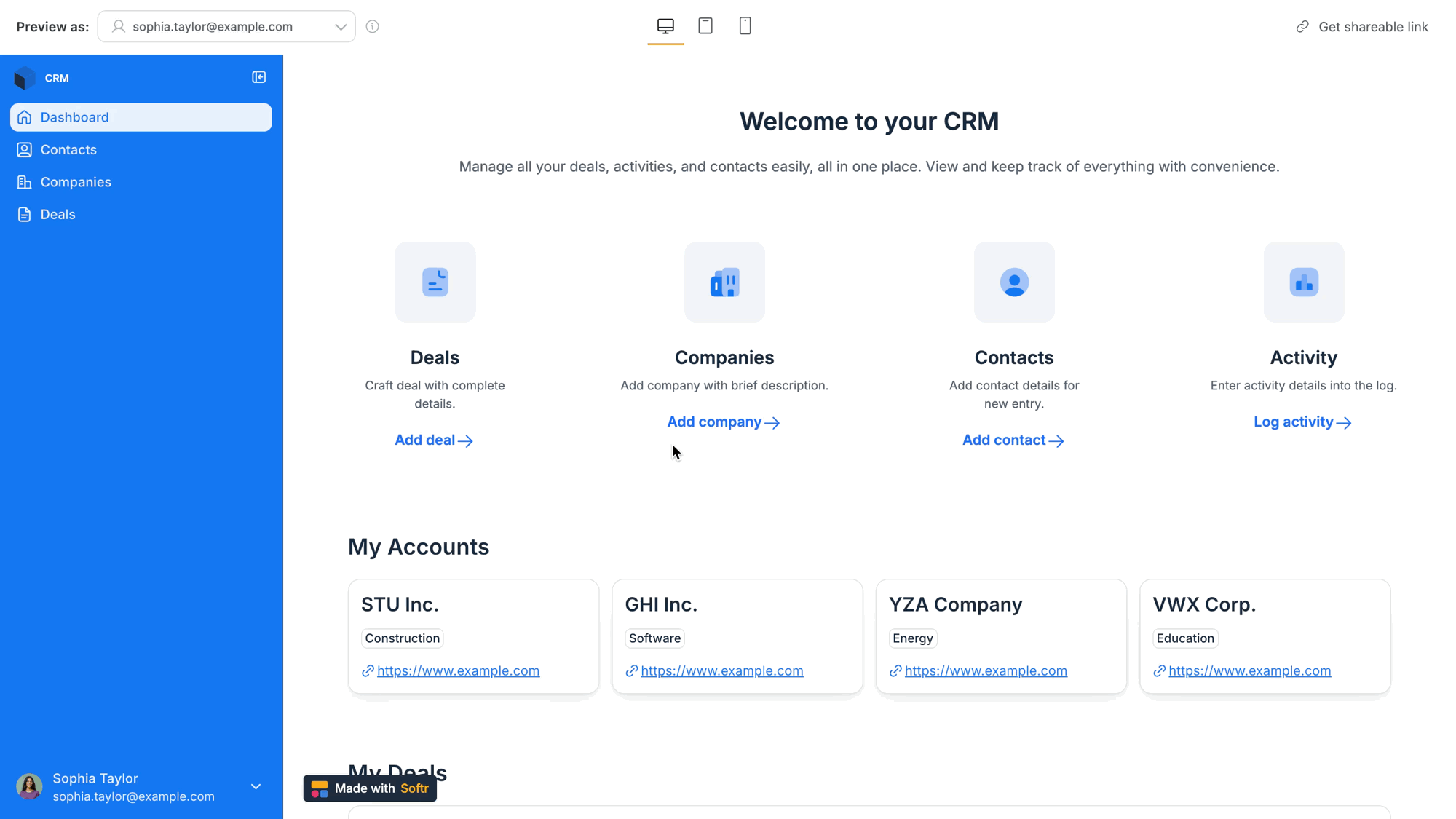Switch to mobile phone preview
1456x819 pixels.
(x=745, y=26)
